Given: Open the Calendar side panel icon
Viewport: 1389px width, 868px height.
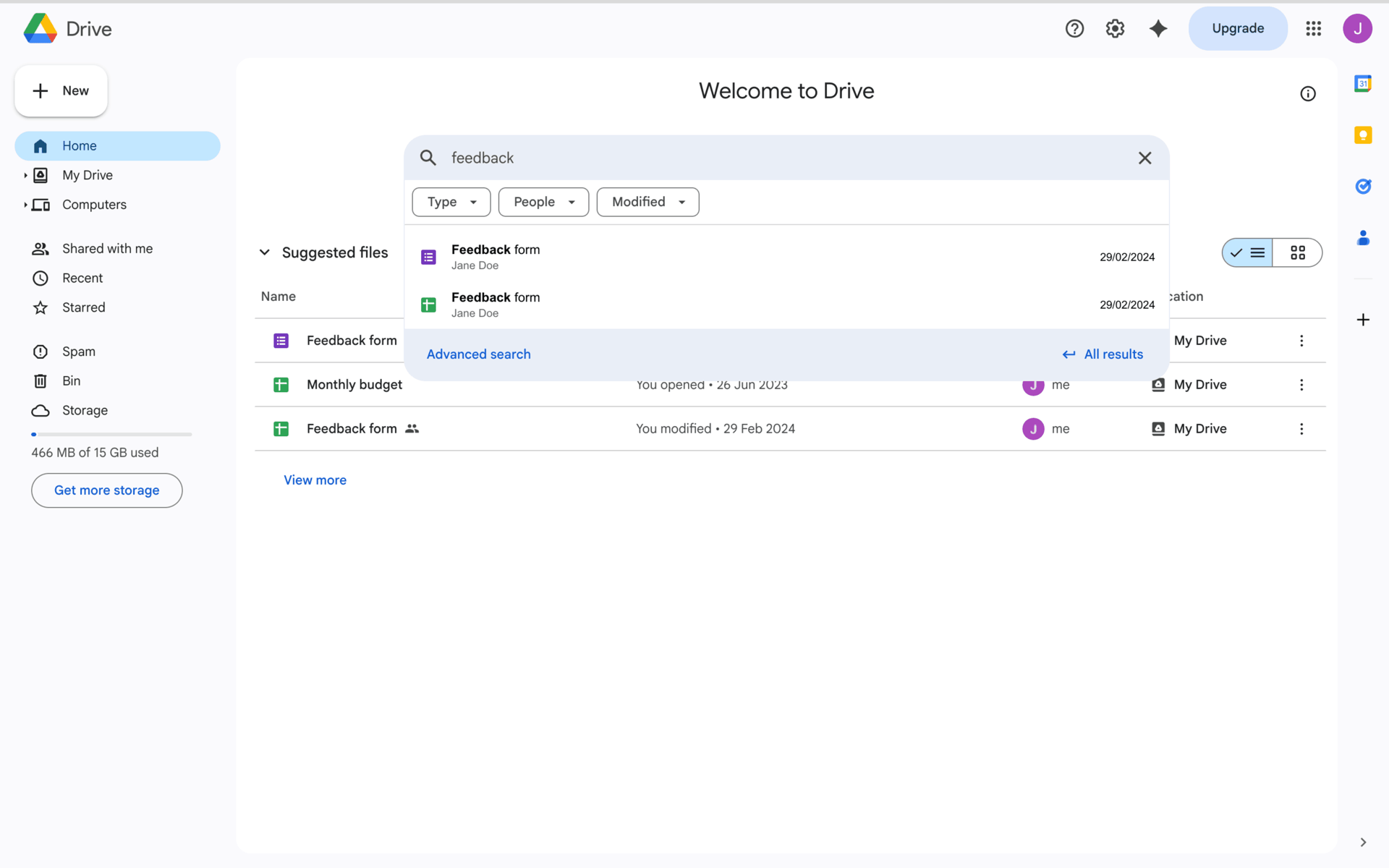Looking at the screenshot, I should (1363, 84).
